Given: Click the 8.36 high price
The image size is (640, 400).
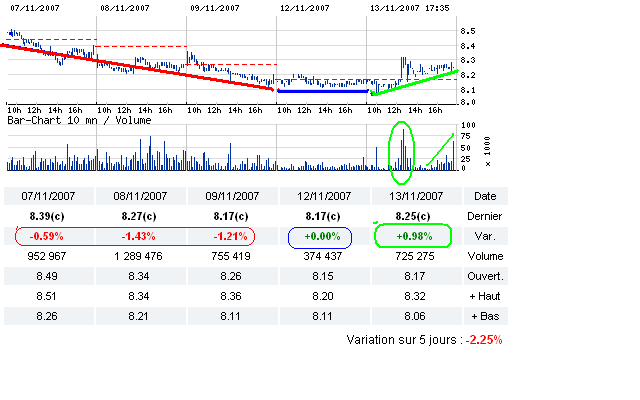Looking at the screenshot, I should click(231, 296).
